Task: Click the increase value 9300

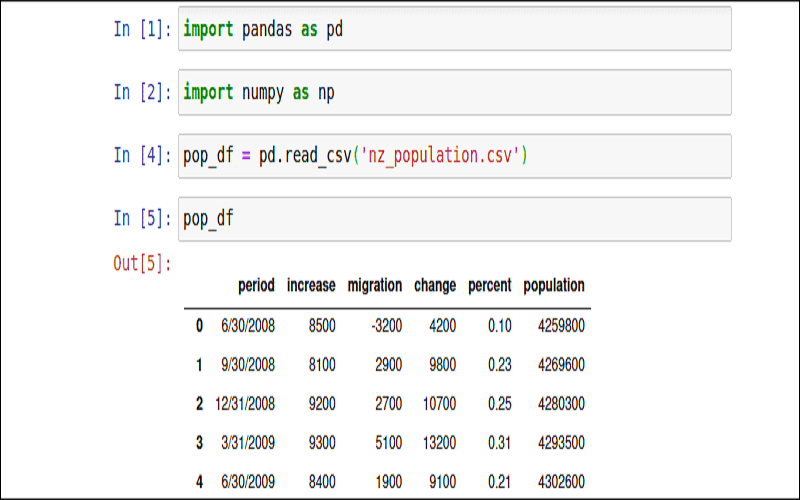Action: pos(322,442)
